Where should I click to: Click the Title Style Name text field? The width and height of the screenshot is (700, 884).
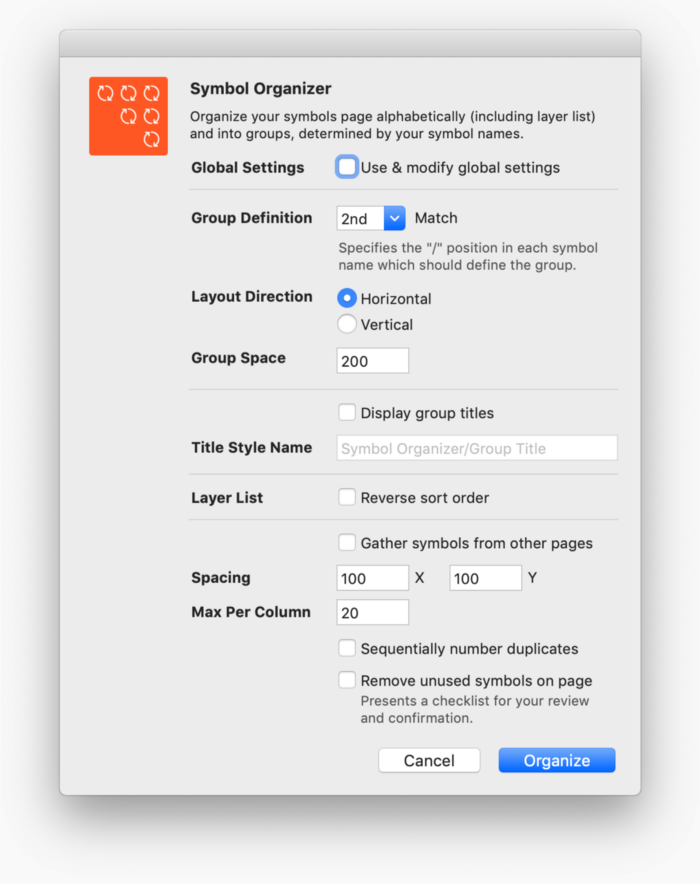(477, 448)
